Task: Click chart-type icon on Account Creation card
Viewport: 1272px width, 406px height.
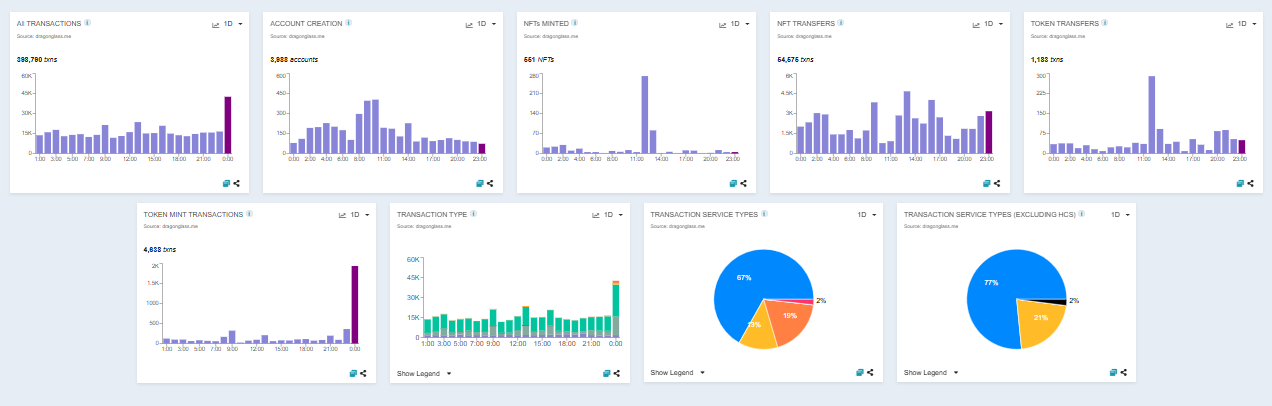Action: point(469,24)
